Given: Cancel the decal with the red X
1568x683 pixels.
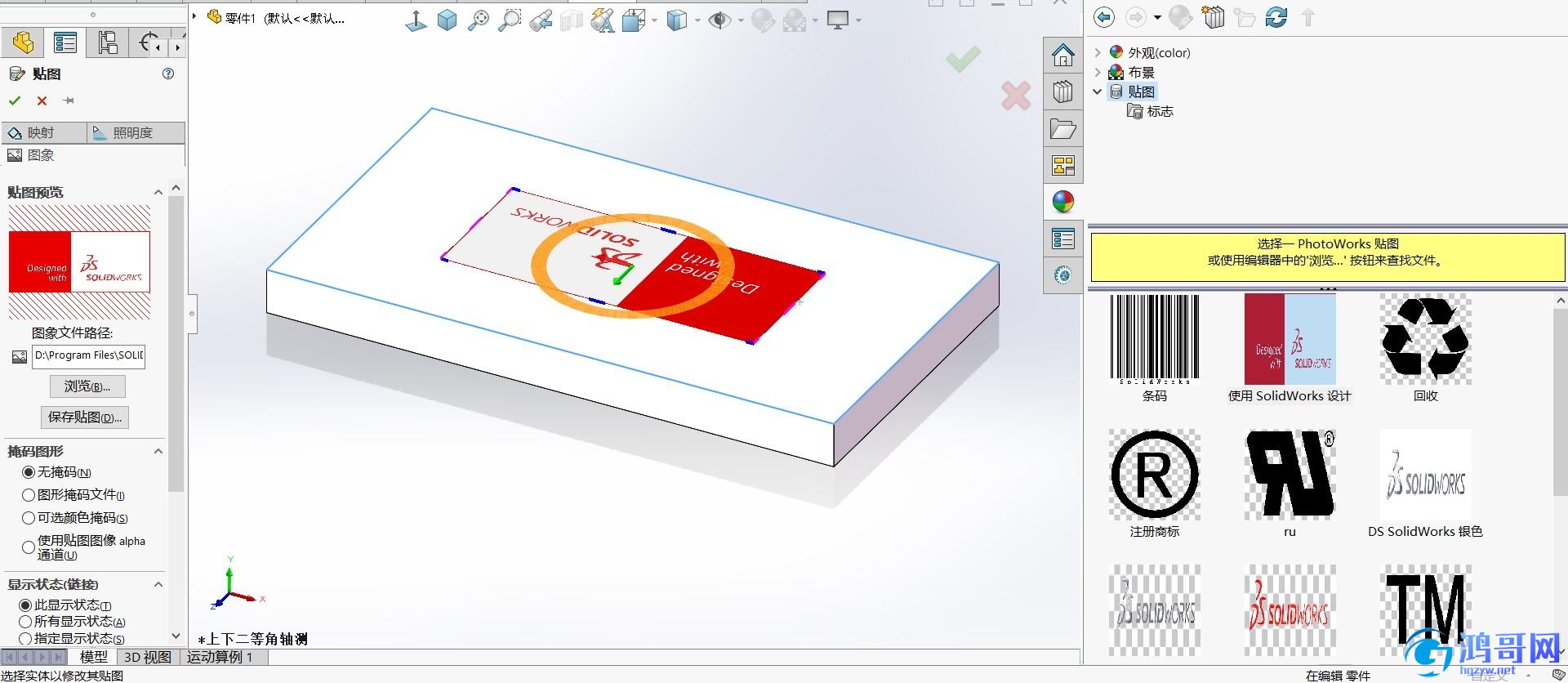Looking at the screenshot, I should (x=42, y=100).
